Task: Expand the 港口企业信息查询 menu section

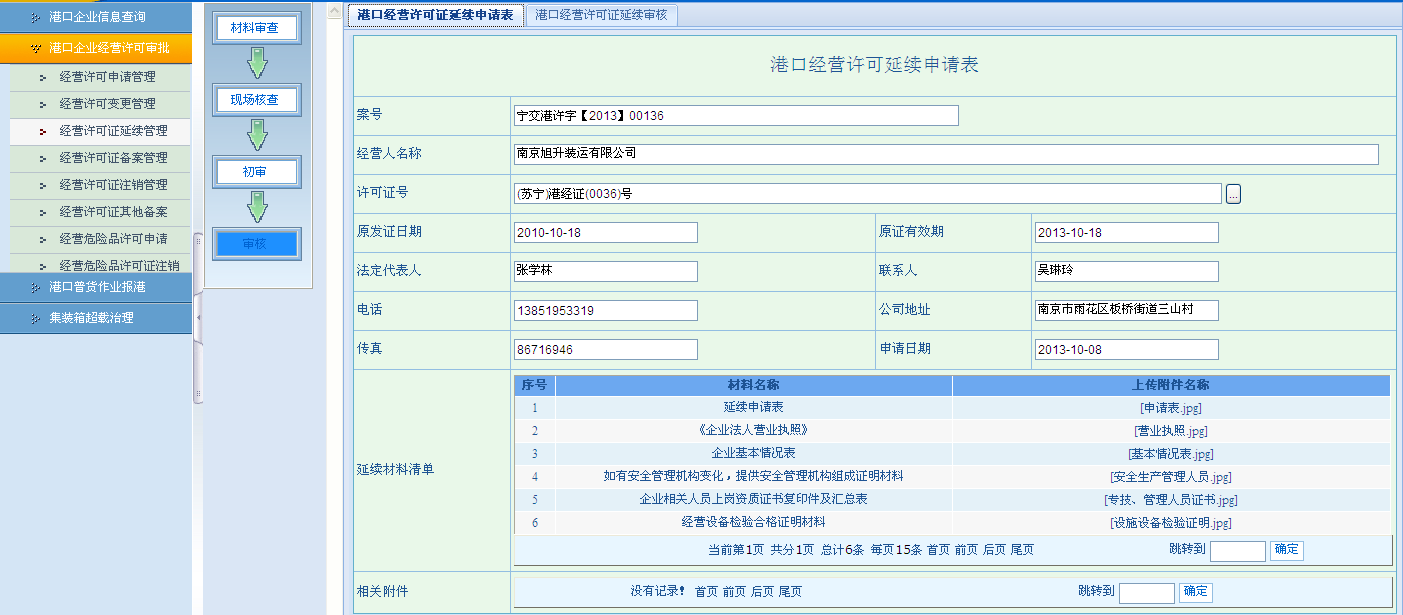Action: tap(96, 17)
